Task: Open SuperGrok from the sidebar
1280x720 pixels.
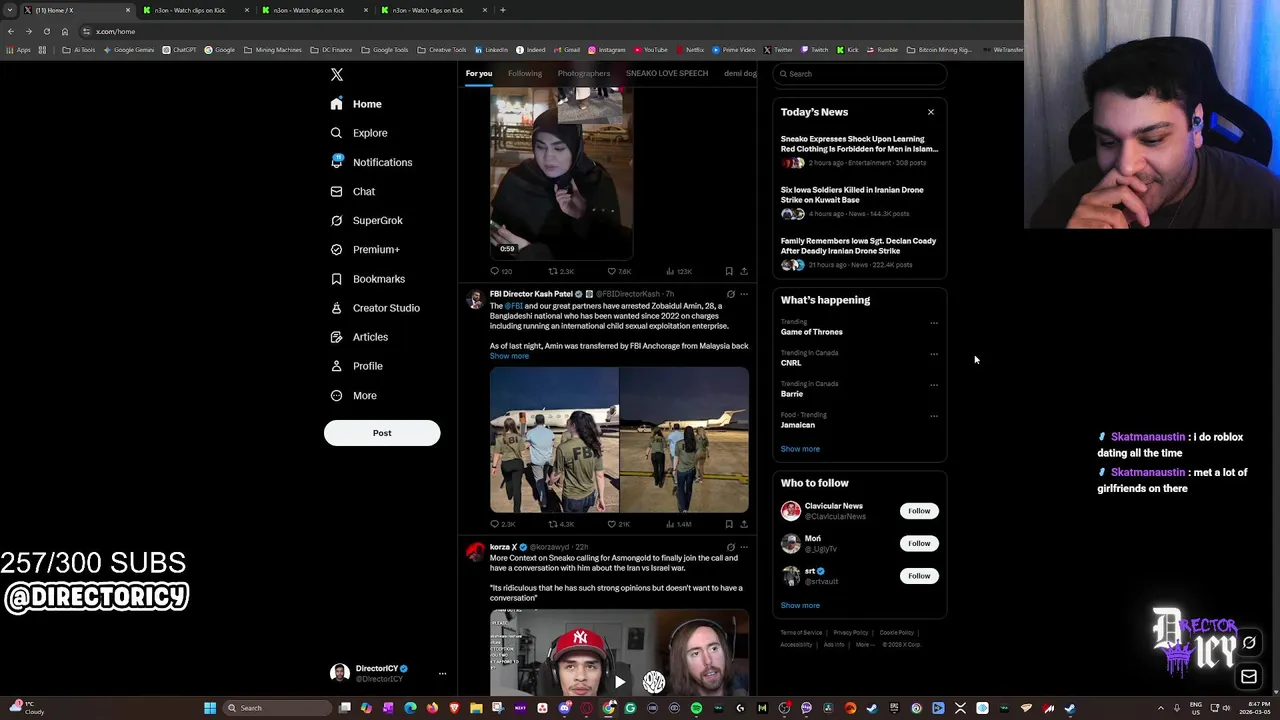Action: [366, 220]
